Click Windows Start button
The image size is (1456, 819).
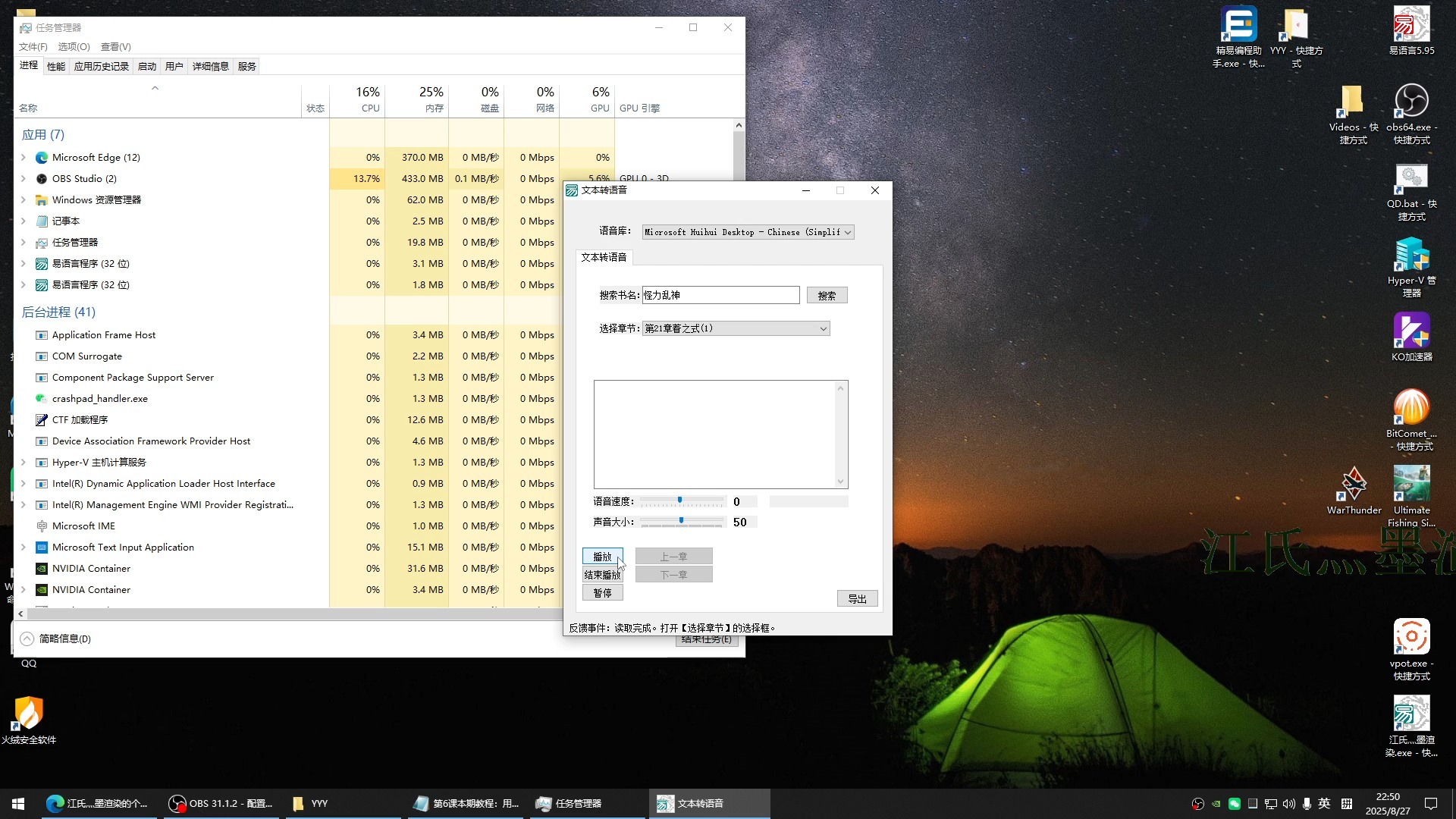18,803
